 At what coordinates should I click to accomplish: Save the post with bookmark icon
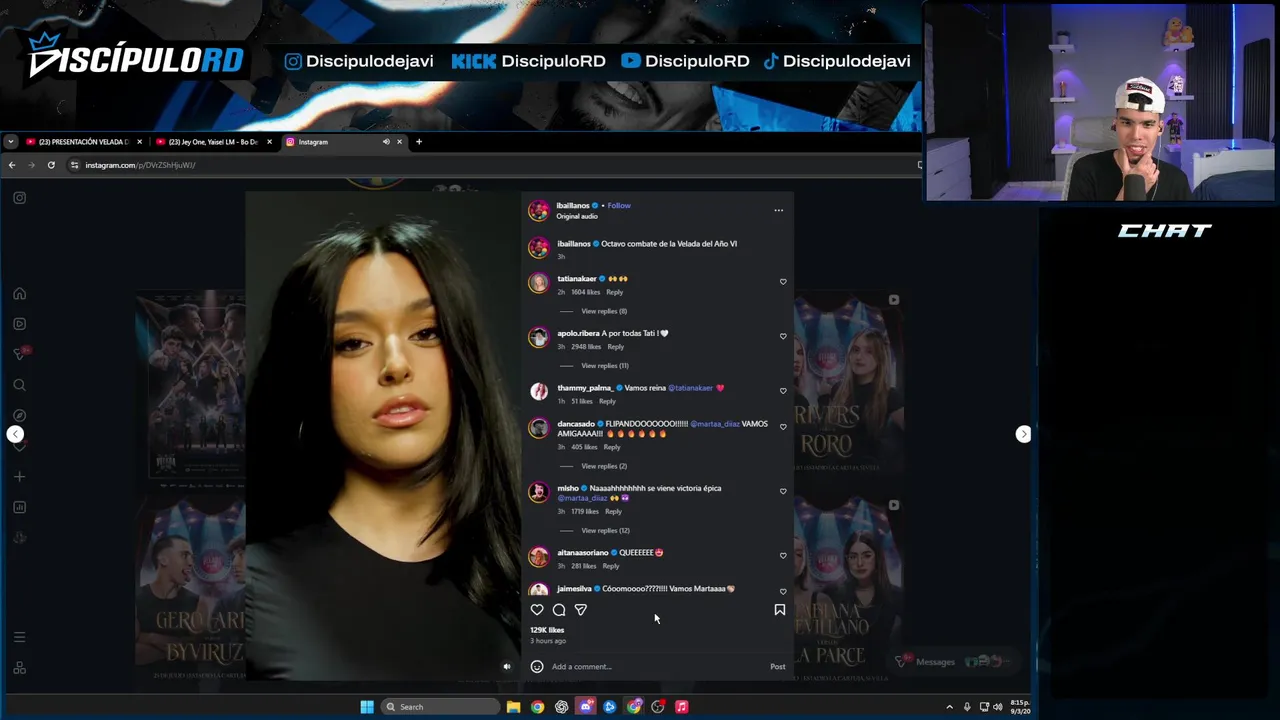(x=780, y=610)
